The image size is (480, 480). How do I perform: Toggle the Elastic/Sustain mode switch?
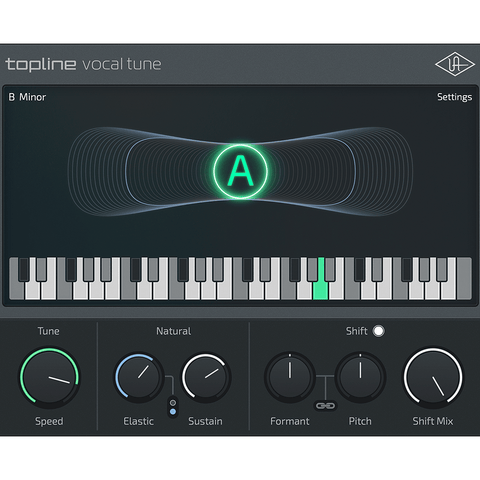(173, 407)
